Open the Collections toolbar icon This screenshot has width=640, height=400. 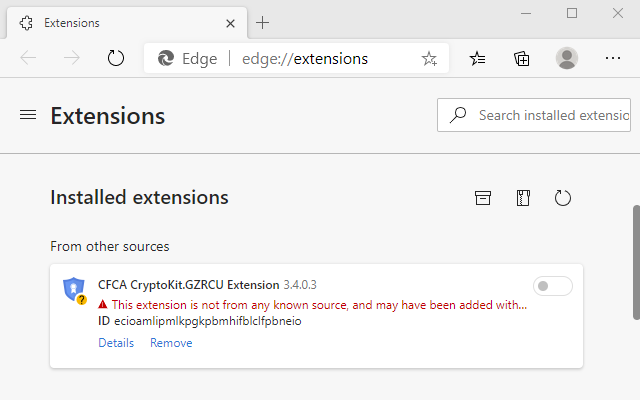(x=522, y=58)
